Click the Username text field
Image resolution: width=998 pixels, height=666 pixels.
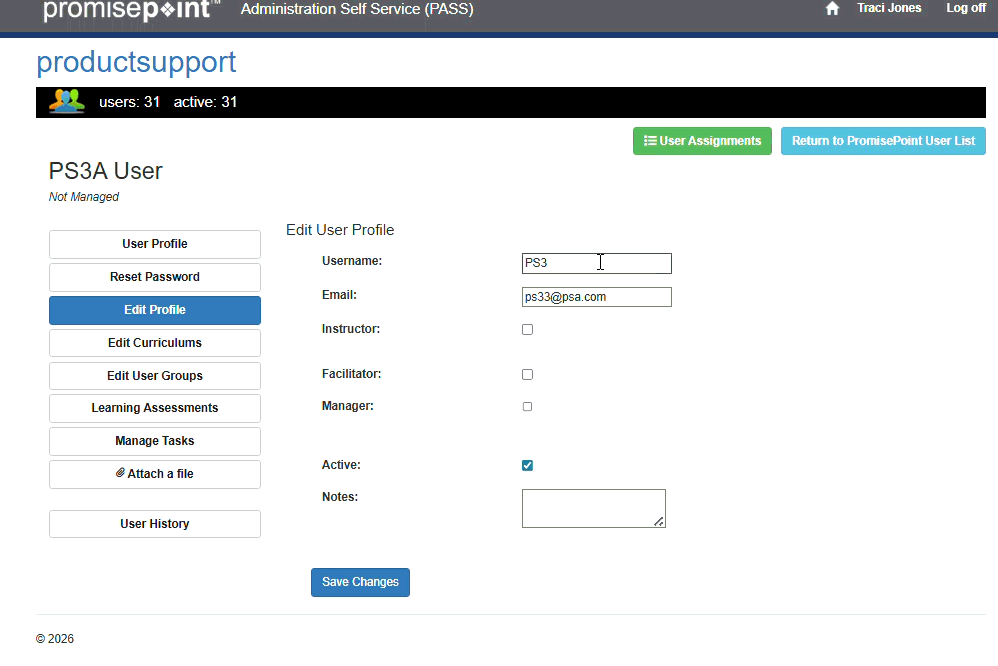596,263
